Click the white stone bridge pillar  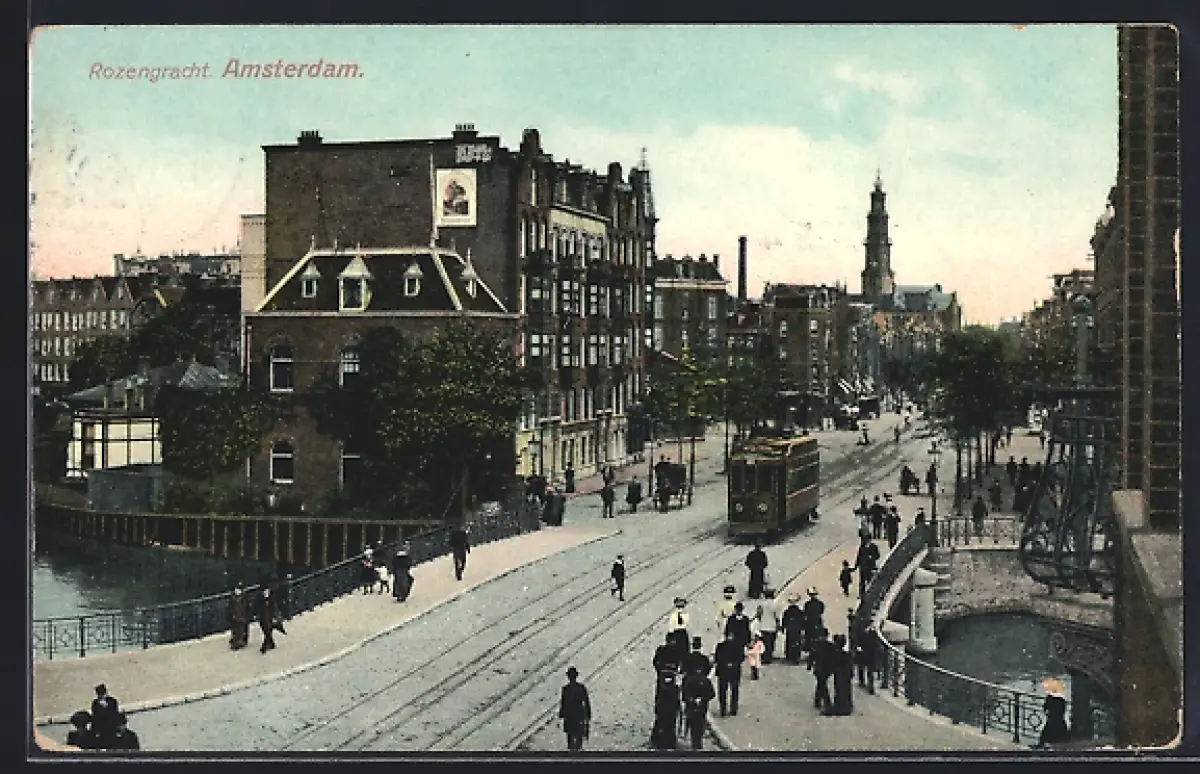(x=923, y=610)
